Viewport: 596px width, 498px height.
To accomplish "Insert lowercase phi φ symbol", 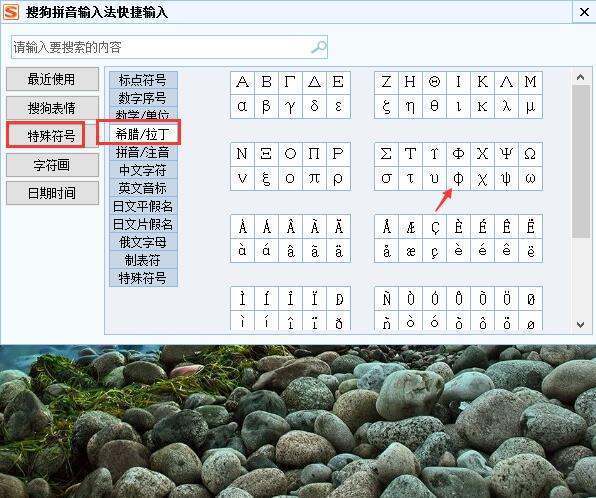I will (x=458, y=178).
